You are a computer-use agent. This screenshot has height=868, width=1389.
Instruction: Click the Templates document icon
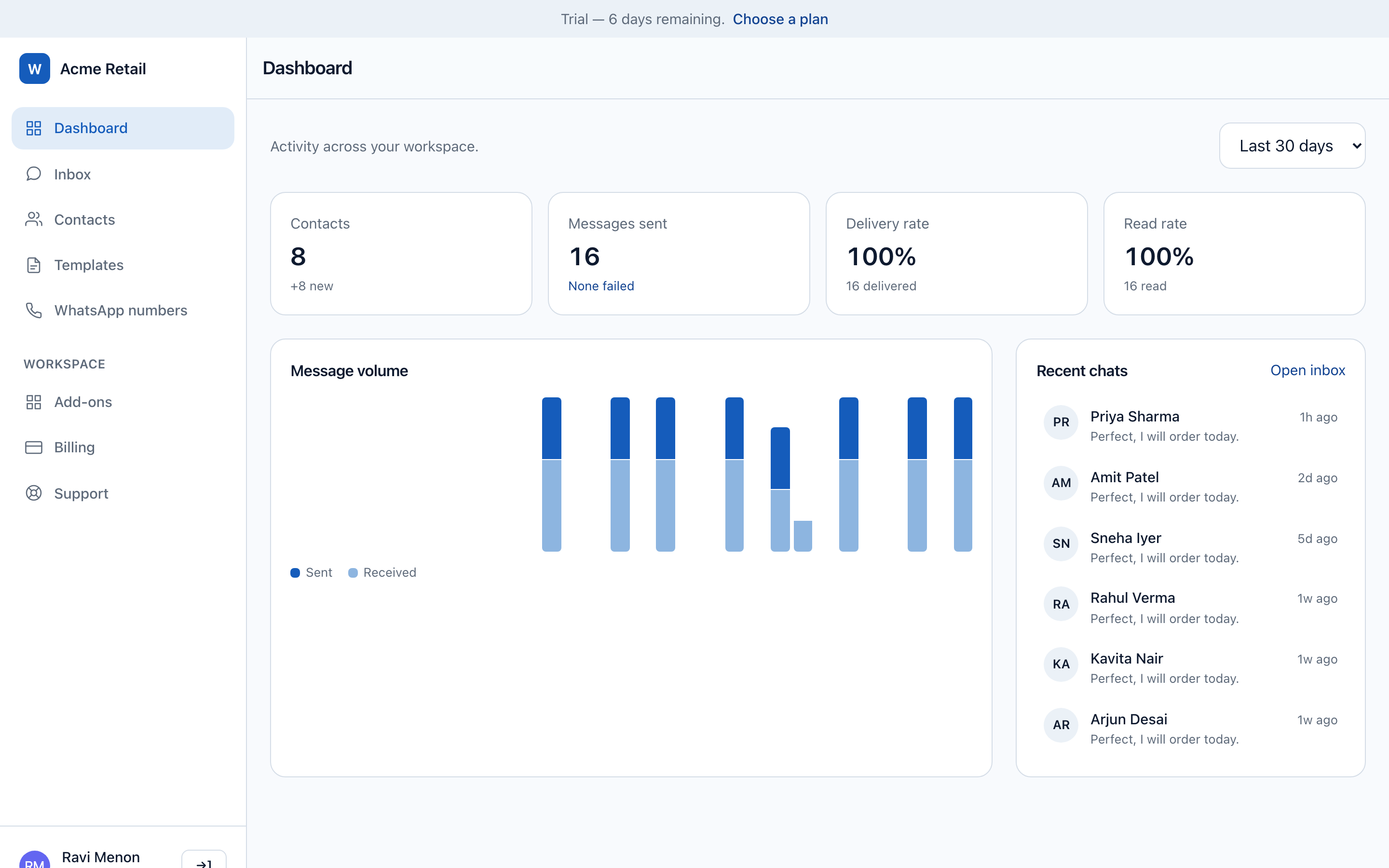34,265
